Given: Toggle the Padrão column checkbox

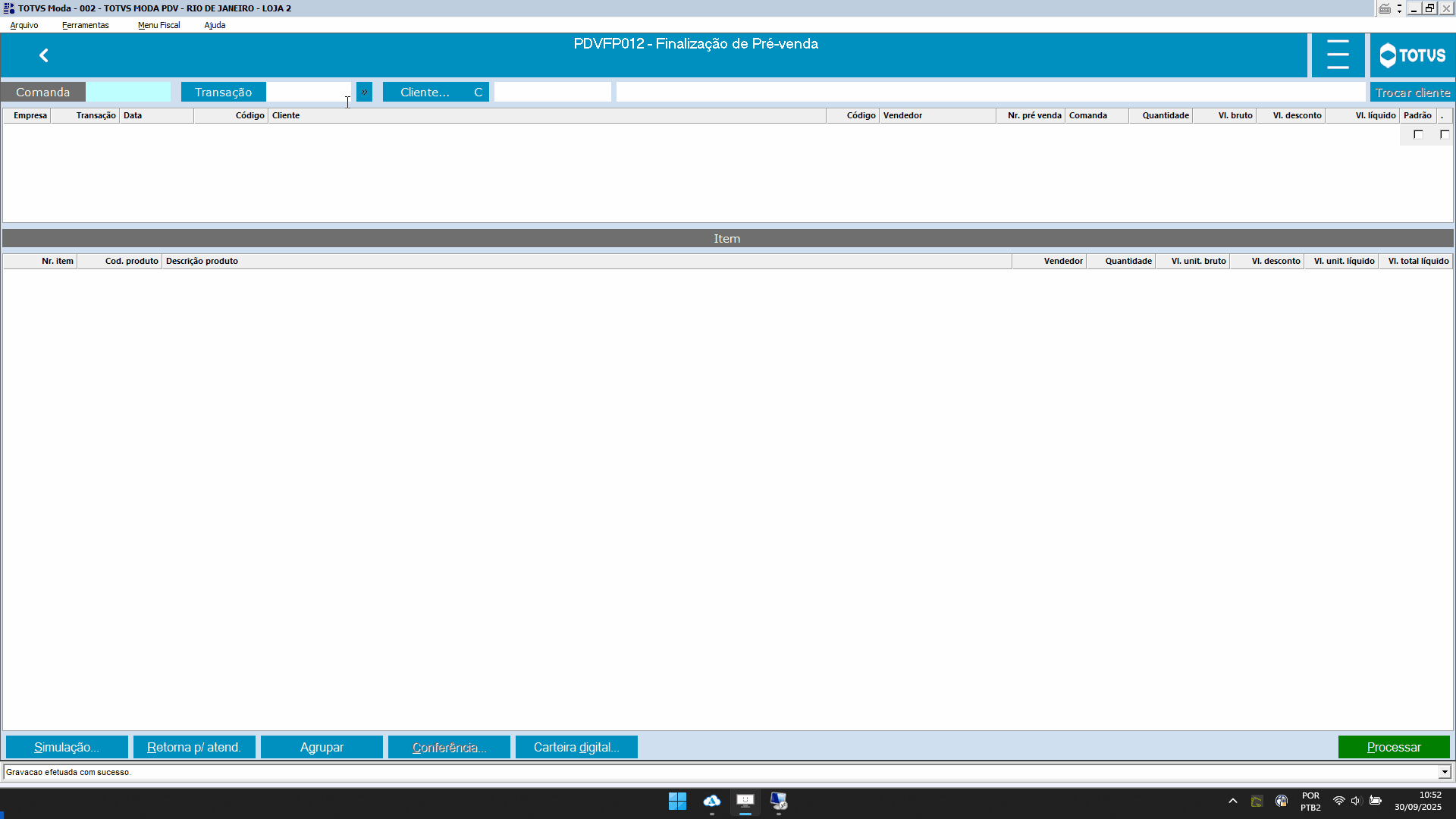Looking at the screenshot, I should (1418, 135).
